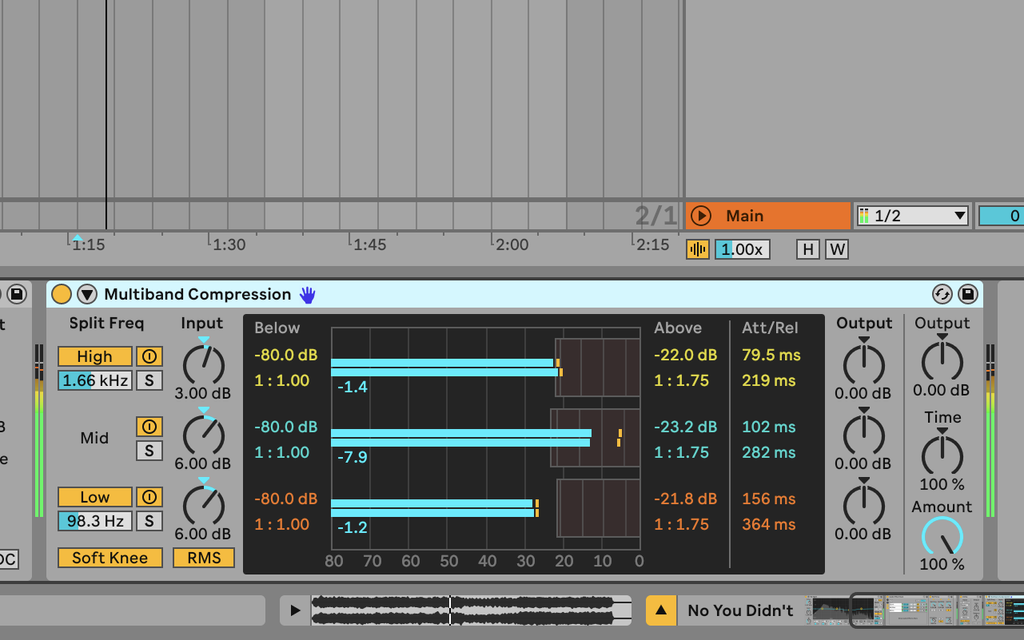Click the H optimize-height button
Screen dimensions: 1024x640
pyautogui.click(x=808, y=248)
